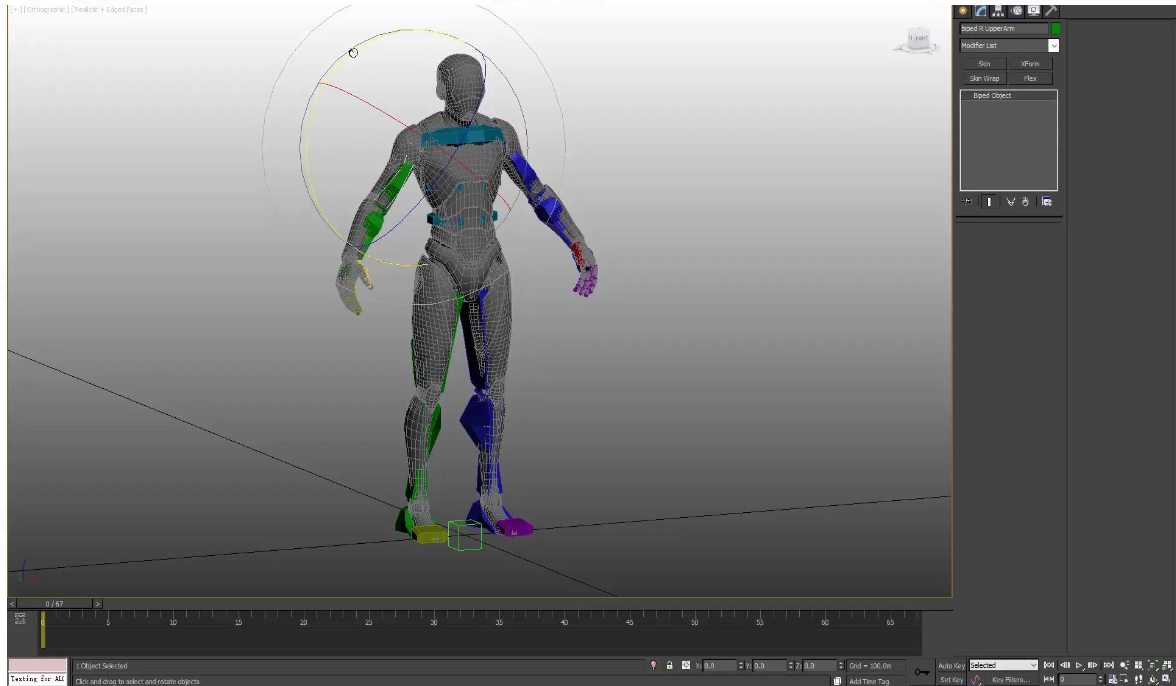Click the biped R UpperArm name field
Image resolution: width=1176 pixels, height=686 pixels.
coord(1004,28)
